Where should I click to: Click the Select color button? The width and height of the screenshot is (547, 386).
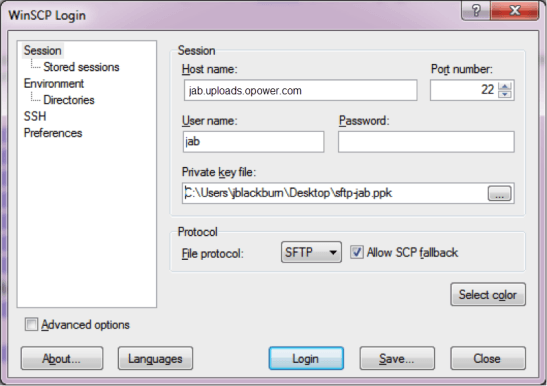488,295
